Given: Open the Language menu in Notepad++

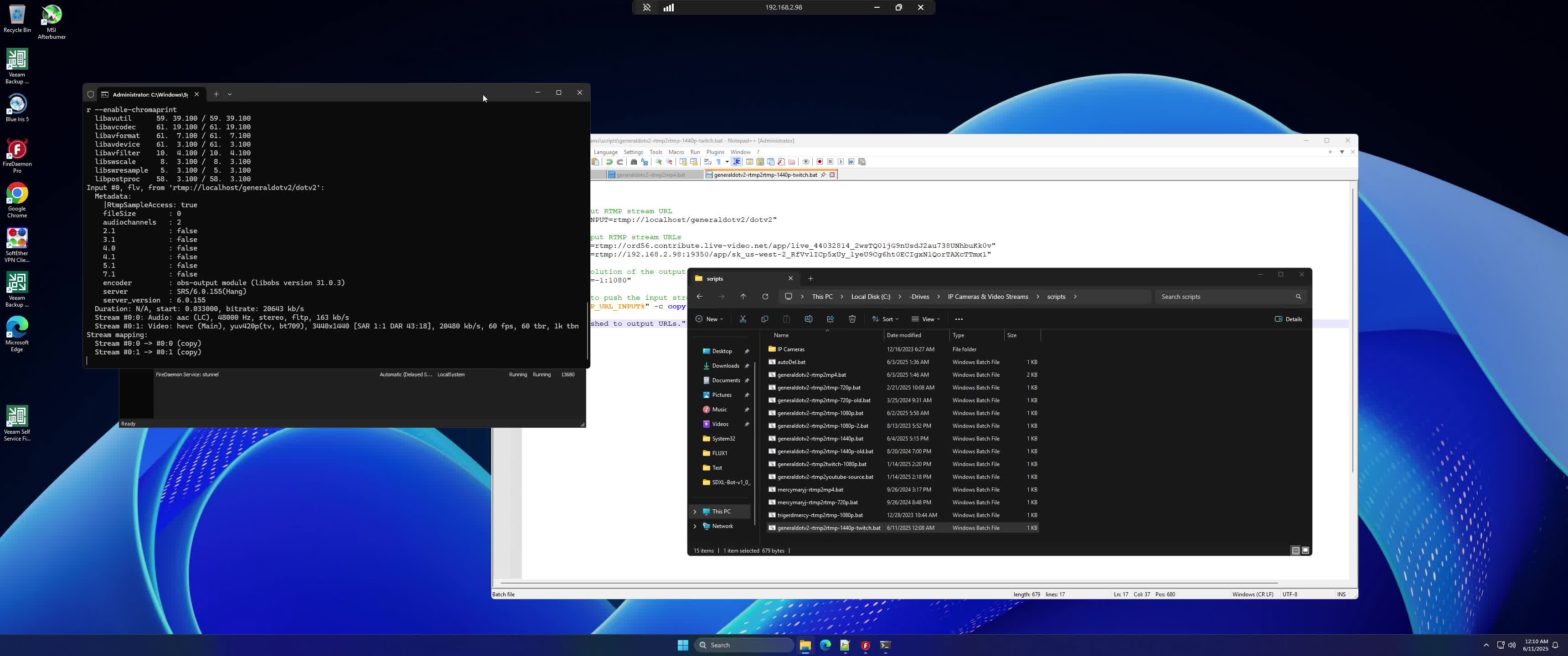Looking at the screenshot, I should tap(605, 152).
